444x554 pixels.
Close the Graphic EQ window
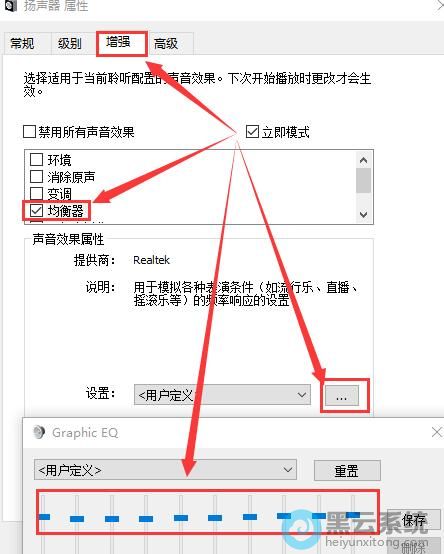pyautogui.click(x=437, y=432)
